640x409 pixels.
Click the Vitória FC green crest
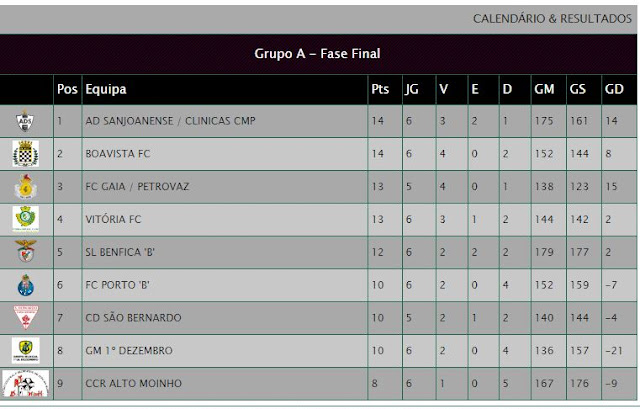tap(25, 219)
